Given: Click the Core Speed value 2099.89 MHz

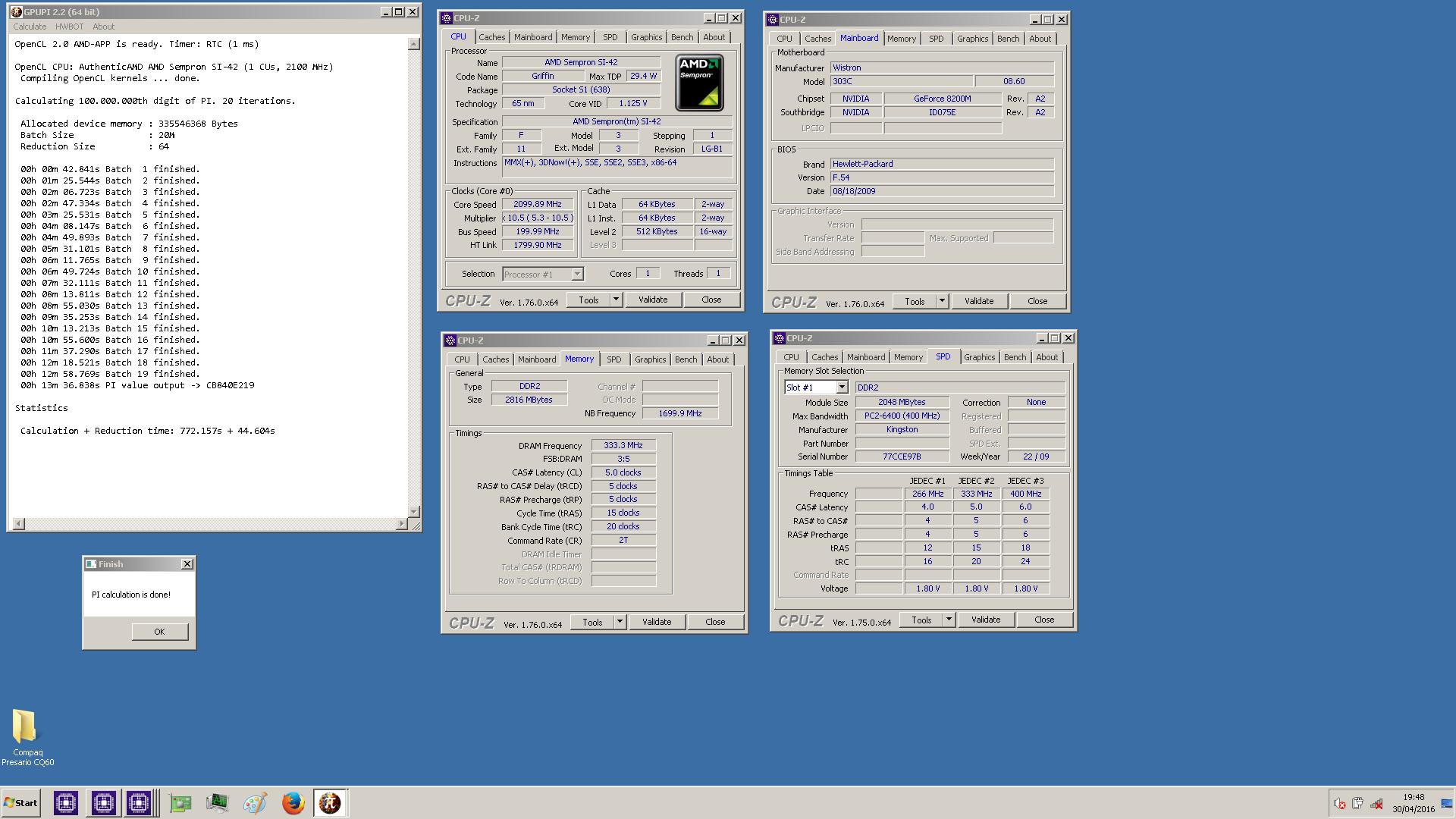Looking at the screenshot, I should [538, 205].
